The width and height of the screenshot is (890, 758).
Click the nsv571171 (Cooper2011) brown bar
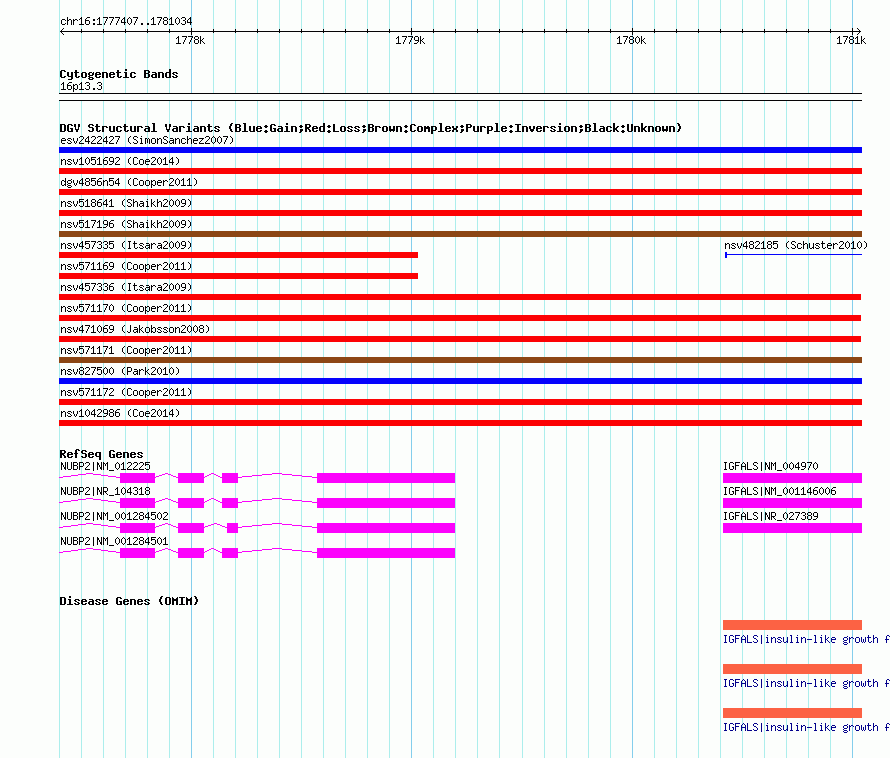pos(460,360)
